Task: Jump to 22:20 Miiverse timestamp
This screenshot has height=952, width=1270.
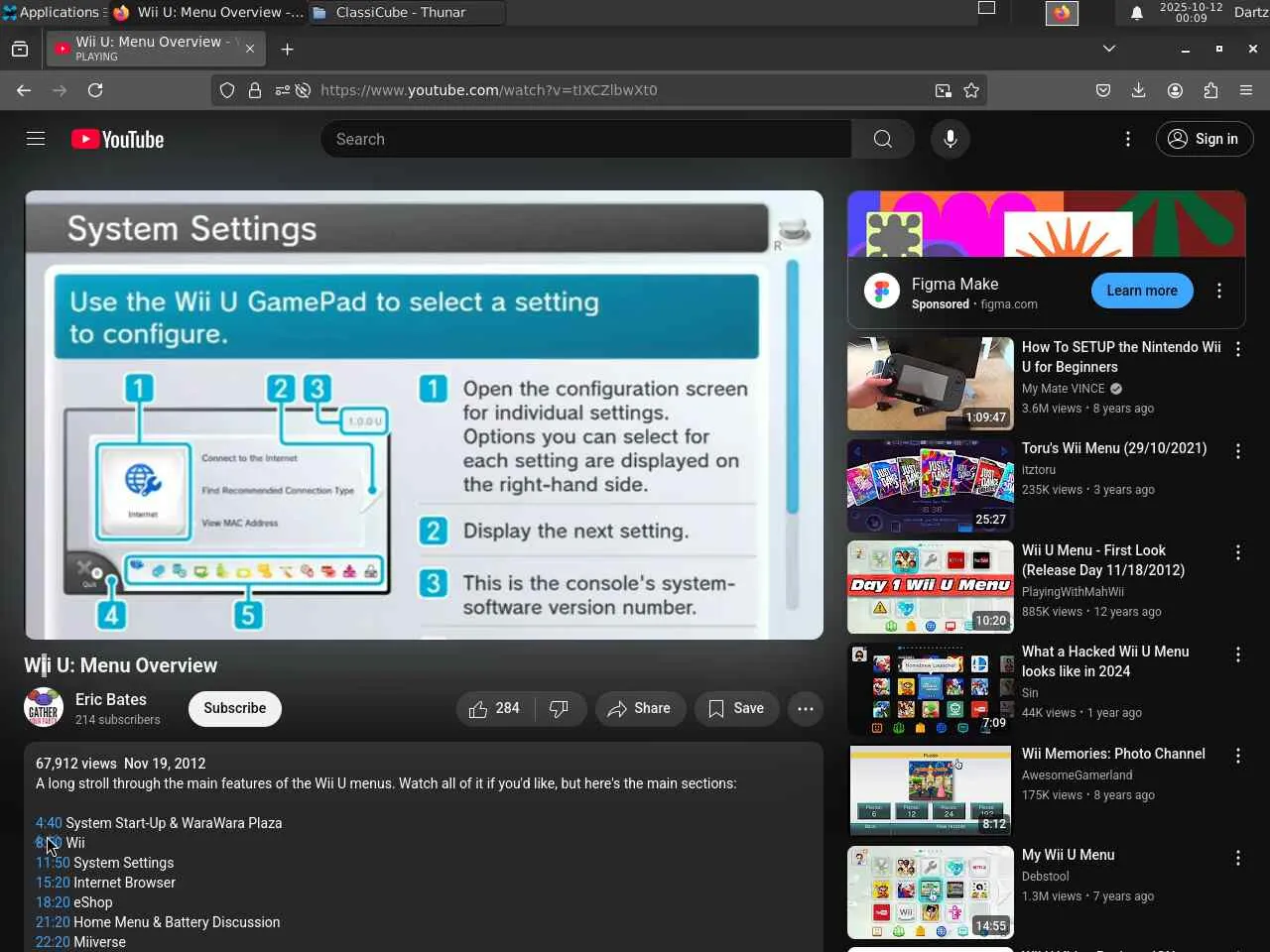Action: click(53, 942)
